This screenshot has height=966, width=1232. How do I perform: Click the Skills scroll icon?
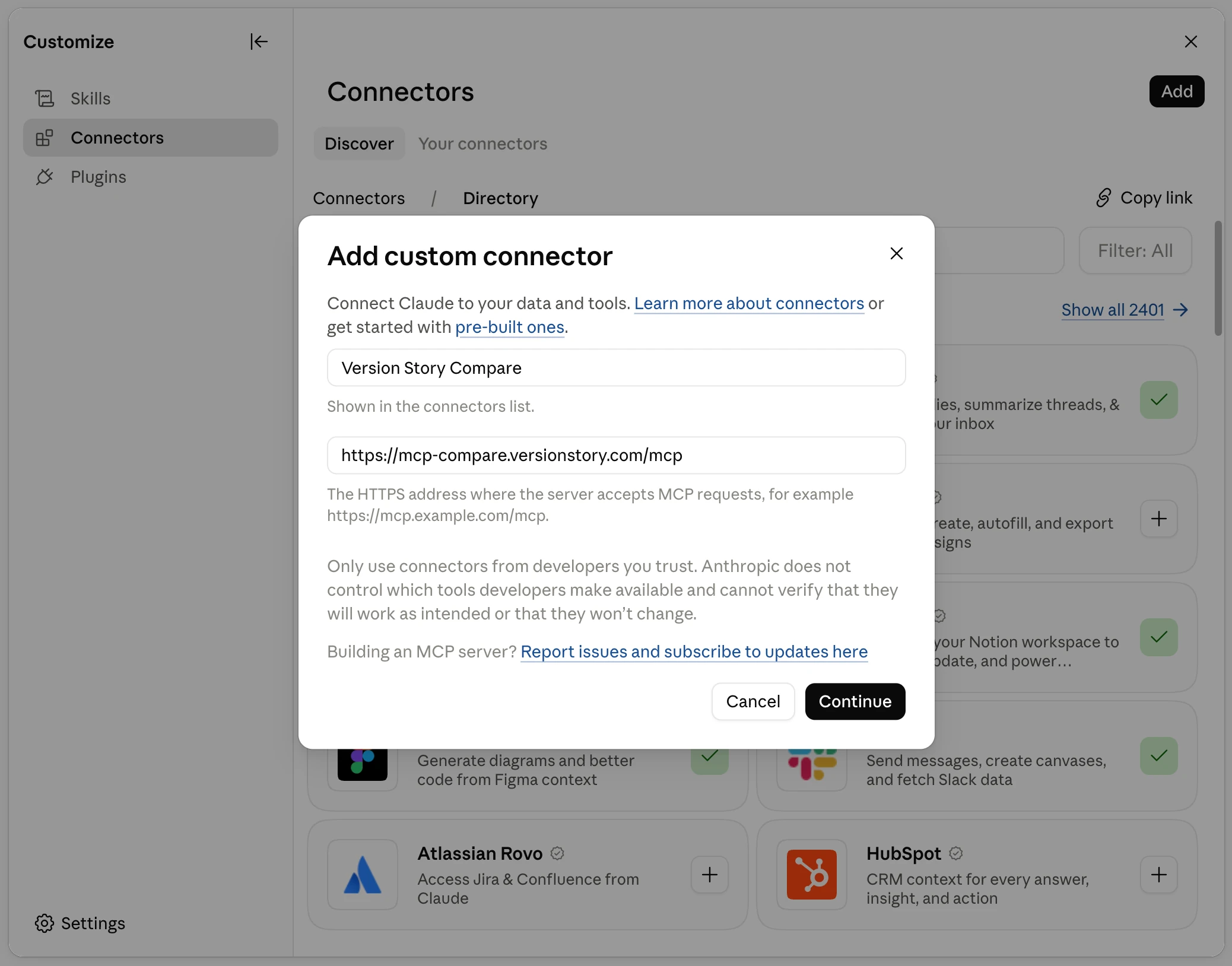coord(45,98)
